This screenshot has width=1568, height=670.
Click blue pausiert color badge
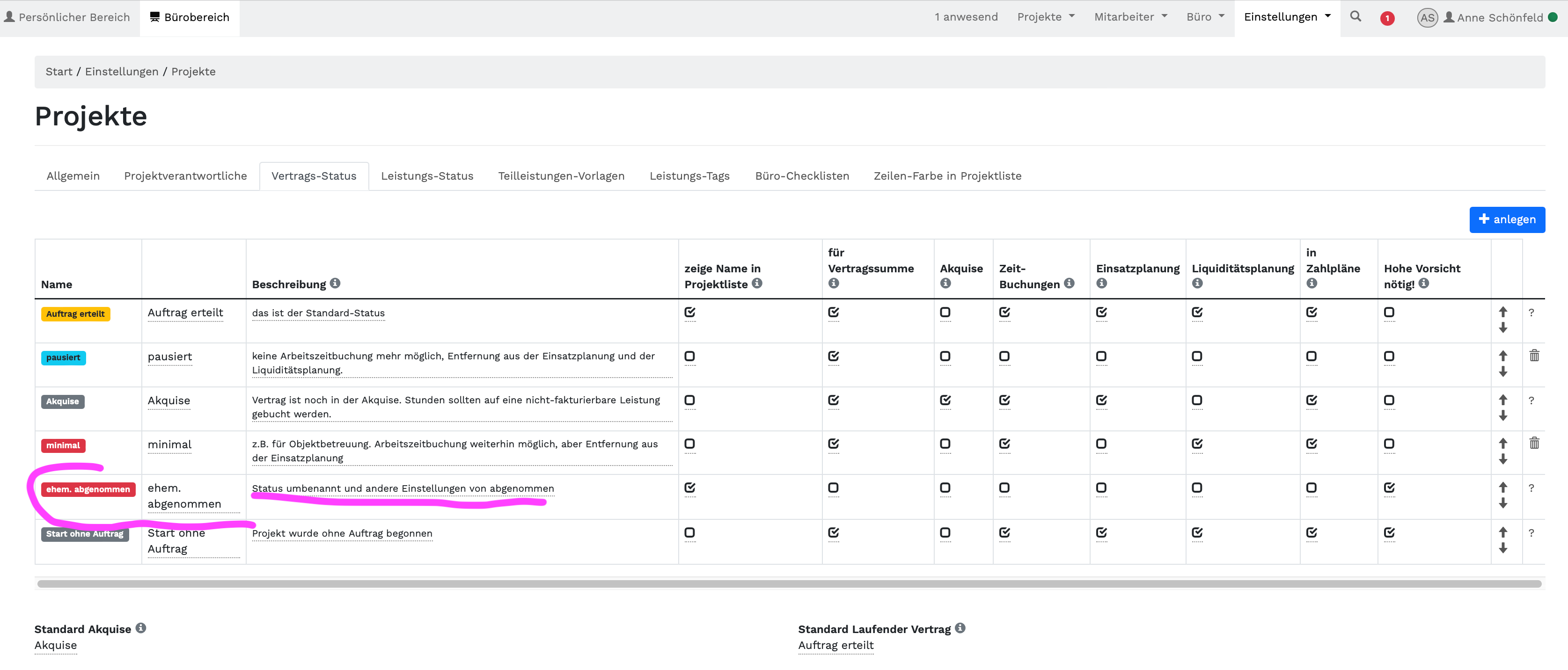click(63, 358)
